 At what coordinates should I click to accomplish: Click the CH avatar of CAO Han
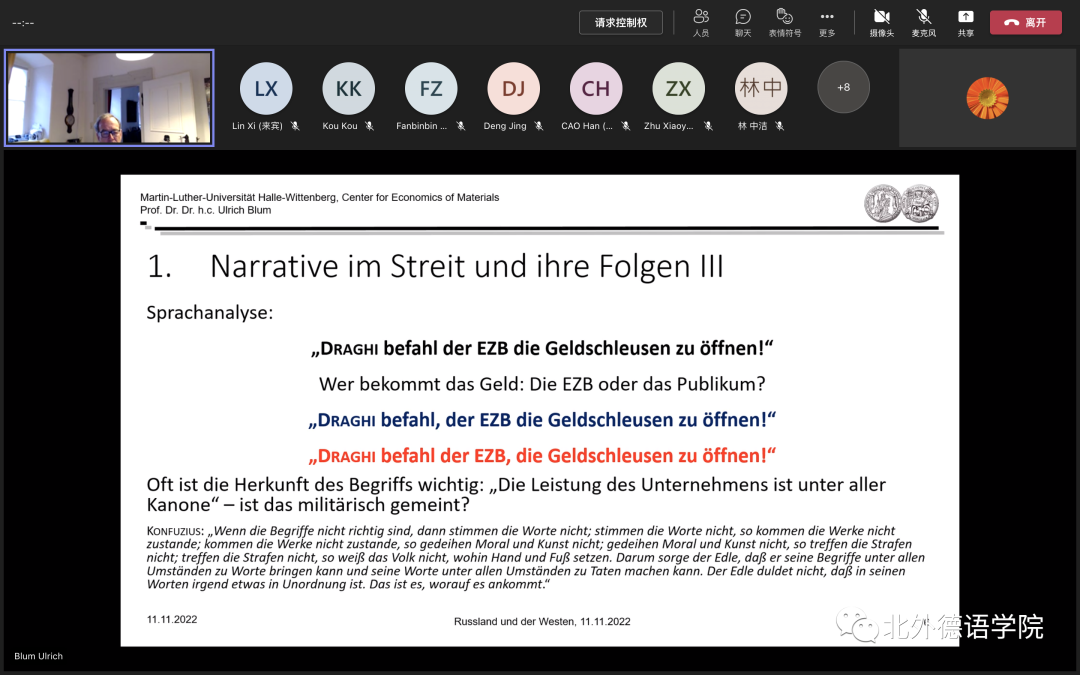pyautogui.click(x=596, y=89)
